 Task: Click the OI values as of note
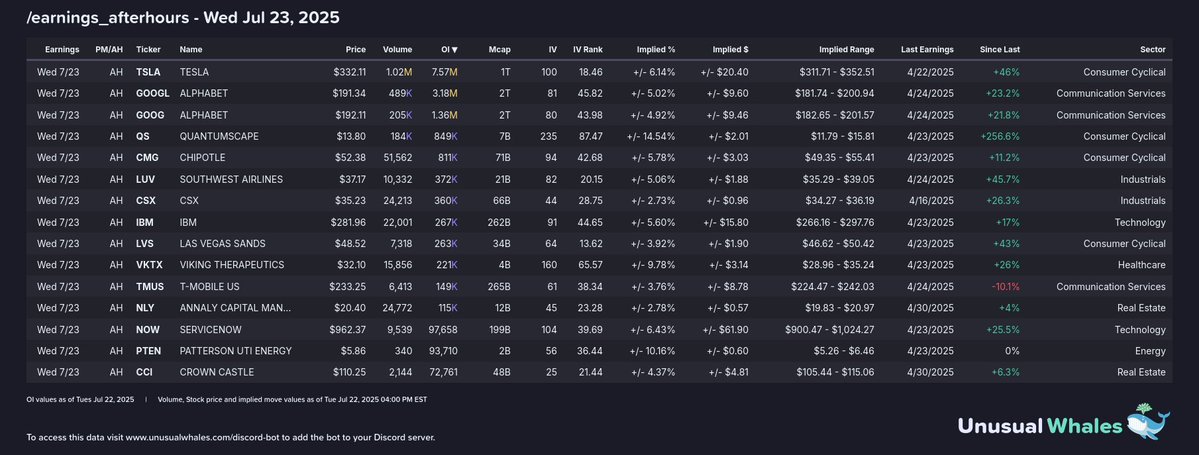tap(80, 400)
